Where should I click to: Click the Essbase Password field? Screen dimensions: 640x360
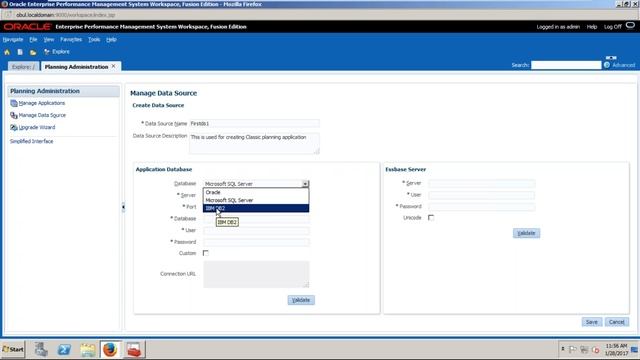[482, 207]
